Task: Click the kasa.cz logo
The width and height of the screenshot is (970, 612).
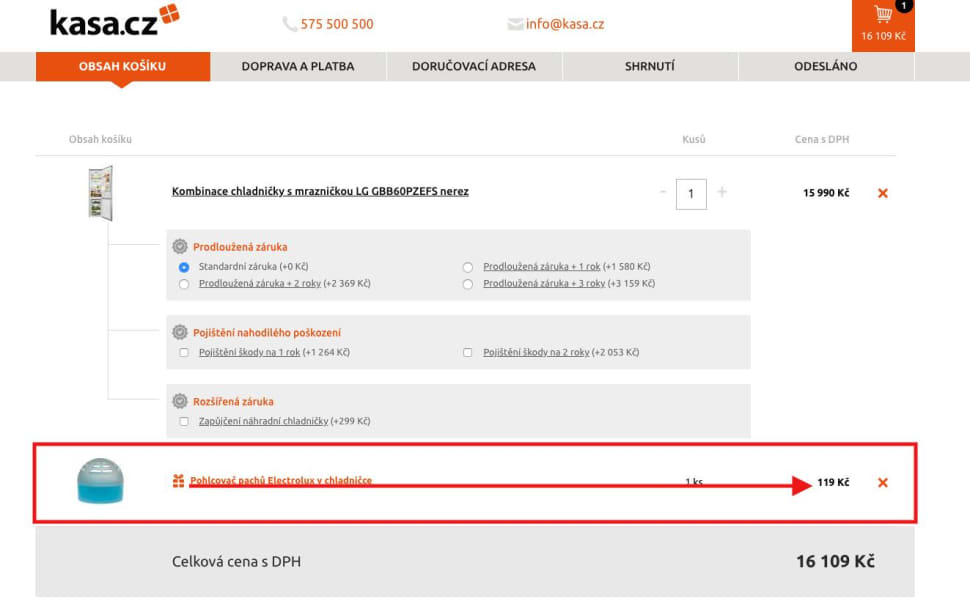Action: 114,21
